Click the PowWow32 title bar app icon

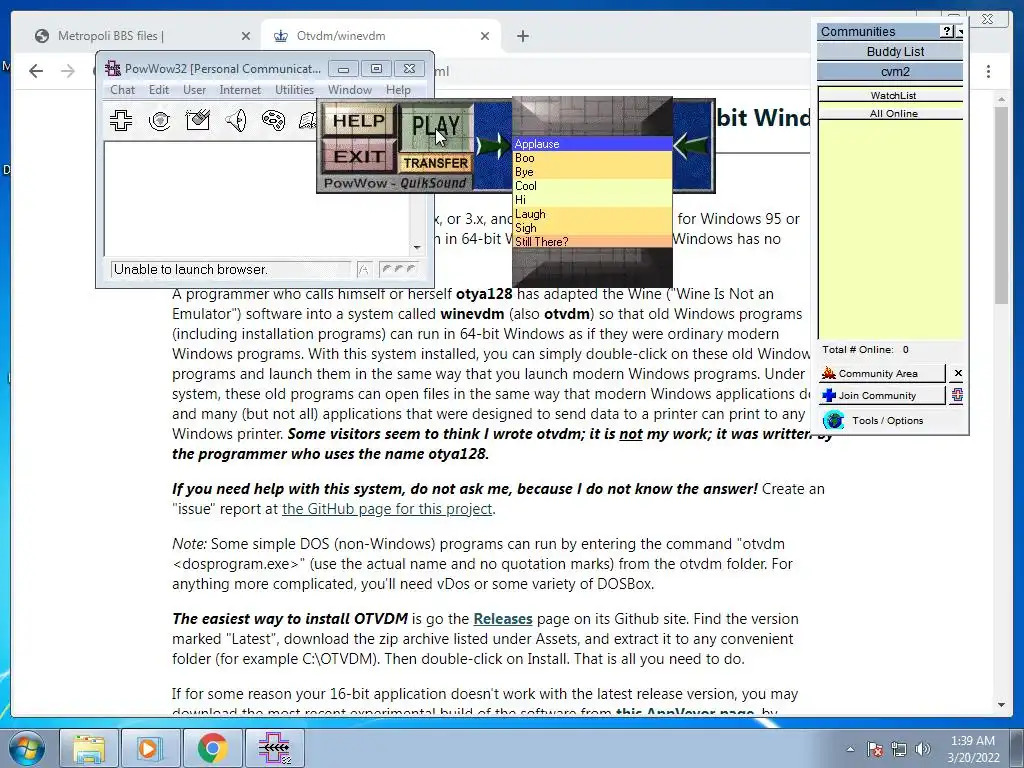(113, 68)
